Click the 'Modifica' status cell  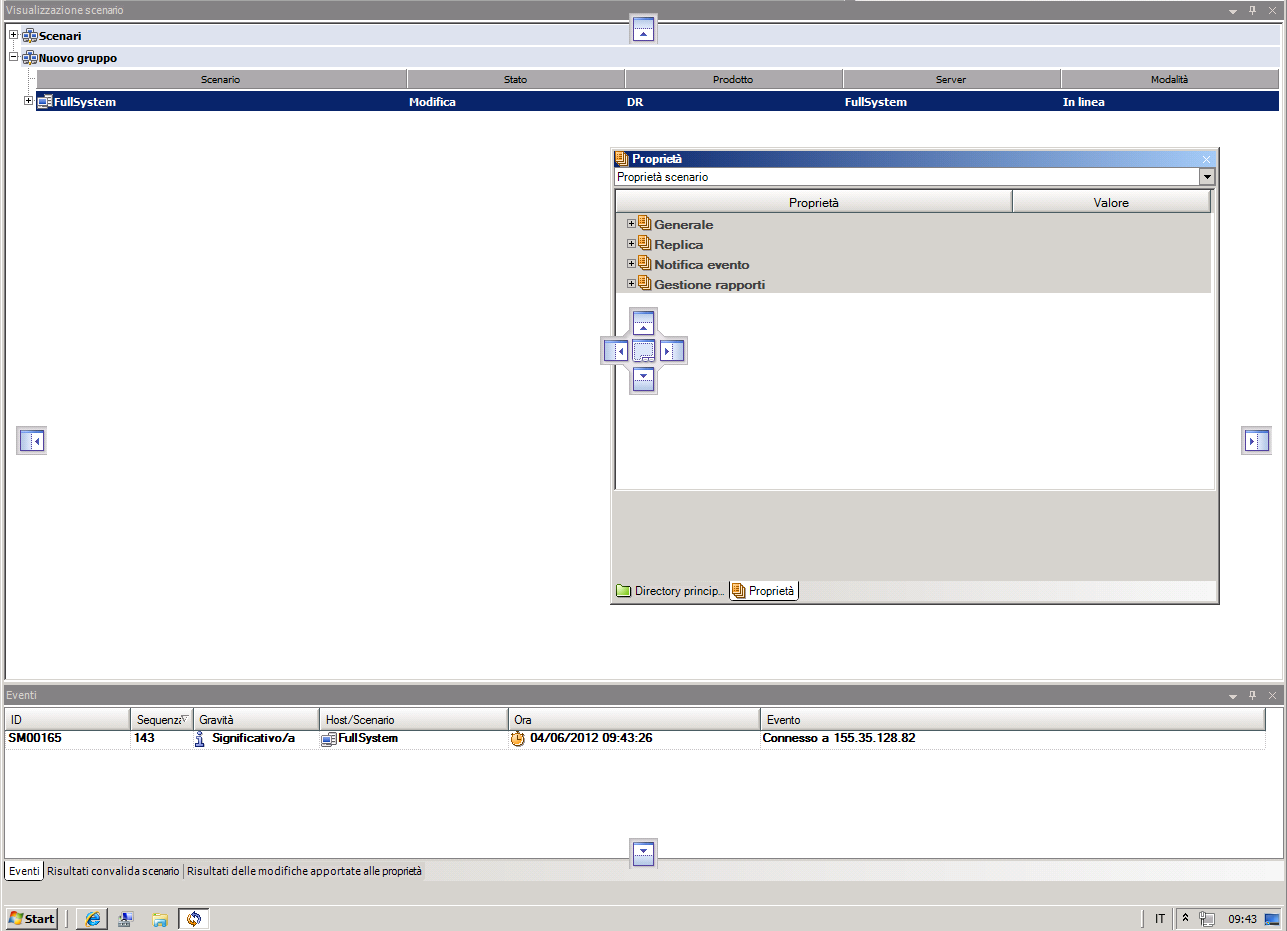pyautogui.click(x=433, y=102)
